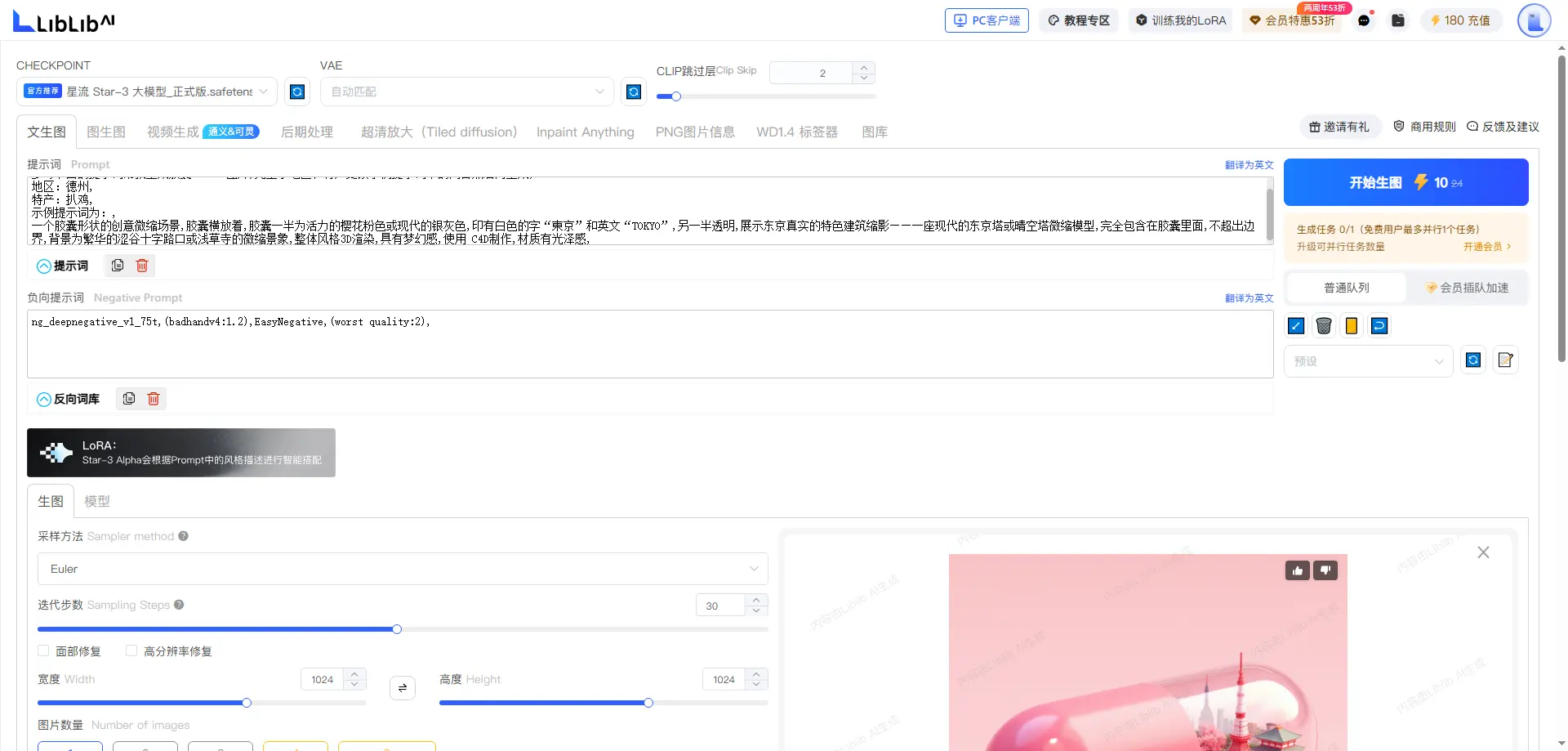
Task: Decrease the Width value with the down arrow
Action: [x=354, y=684]
